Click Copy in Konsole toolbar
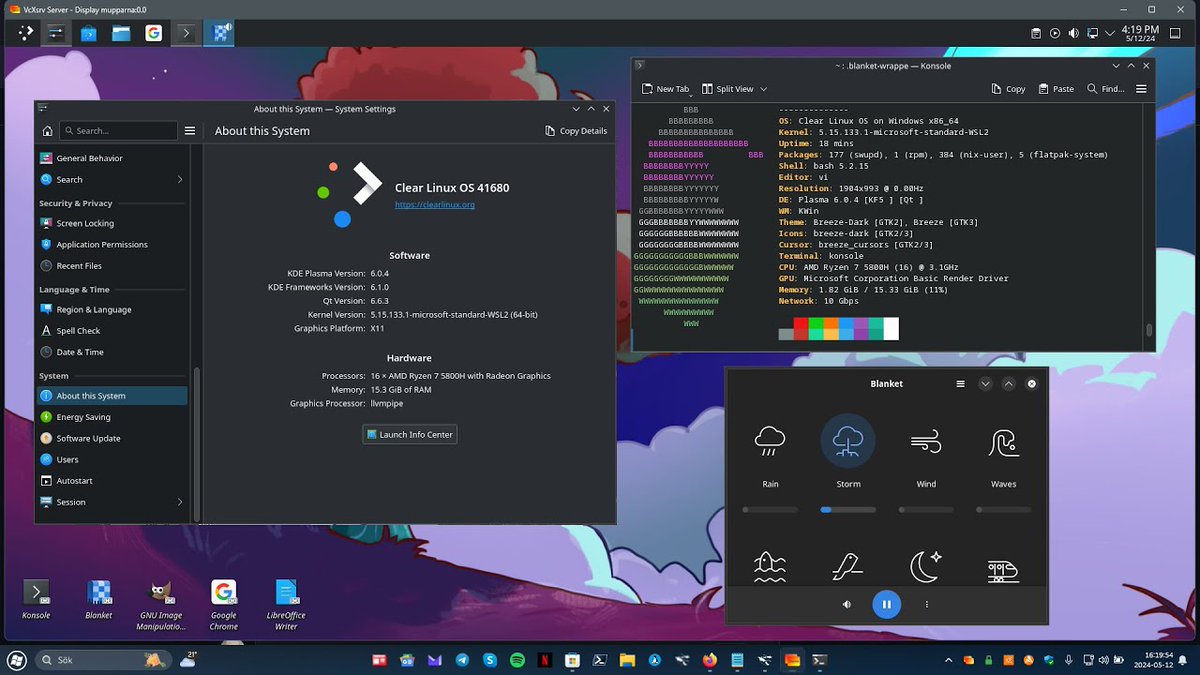This screenshot has height=675, width=1200. pos(1008,89)
